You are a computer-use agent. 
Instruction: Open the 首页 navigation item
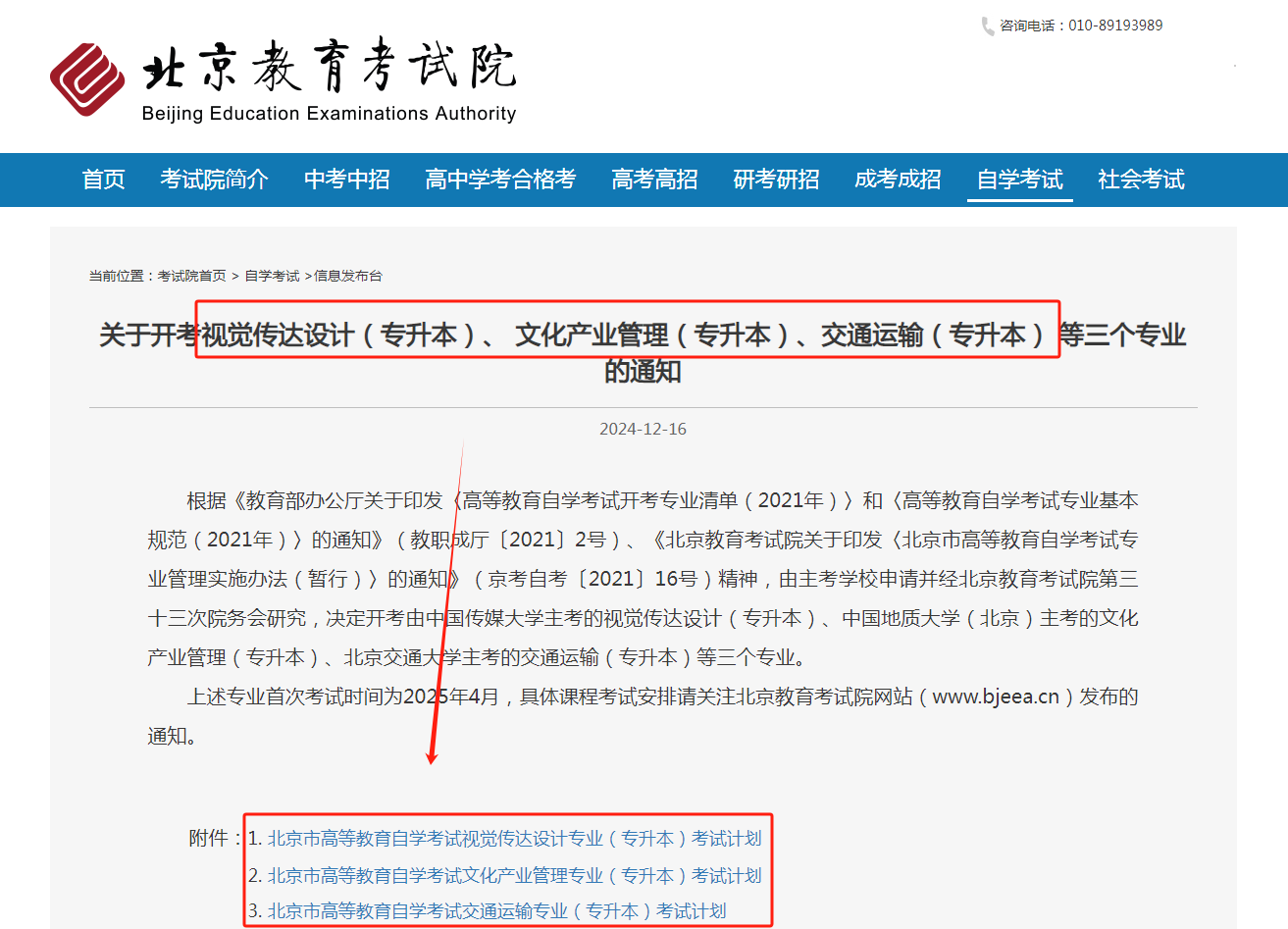coord(103,180)
